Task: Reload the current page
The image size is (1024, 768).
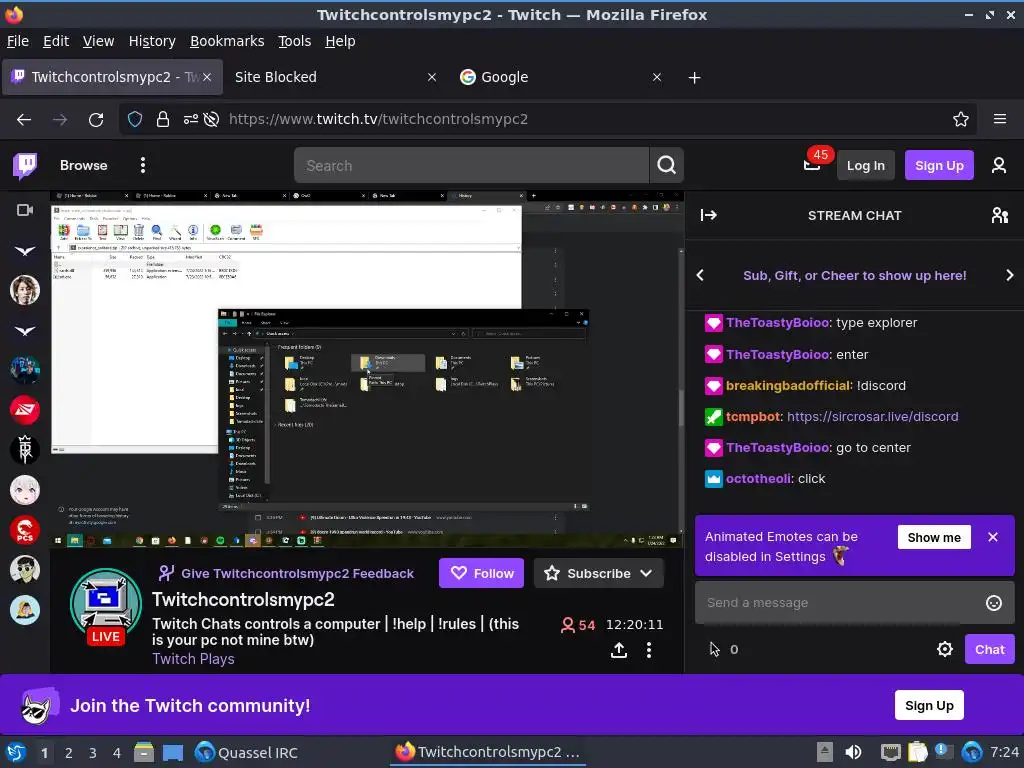Action: click(x=96, y=120)
